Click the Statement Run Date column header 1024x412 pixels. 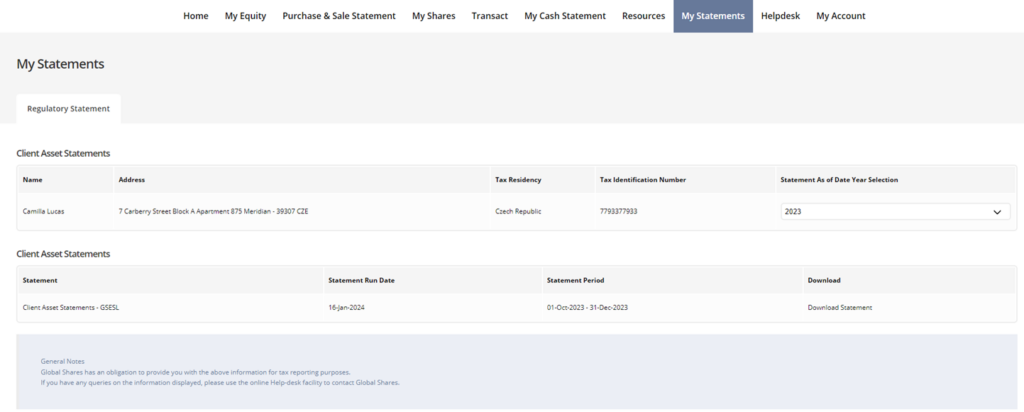tap(361, 280)
